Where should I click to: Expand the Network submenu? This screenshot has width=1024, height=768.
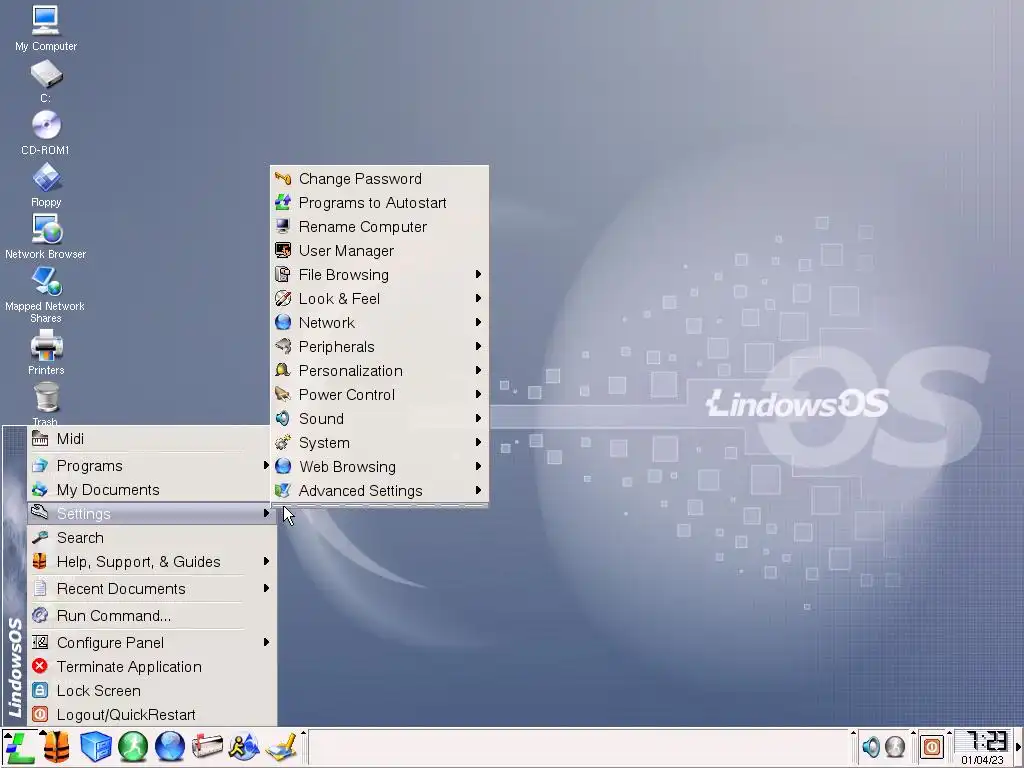coord(379,323)
